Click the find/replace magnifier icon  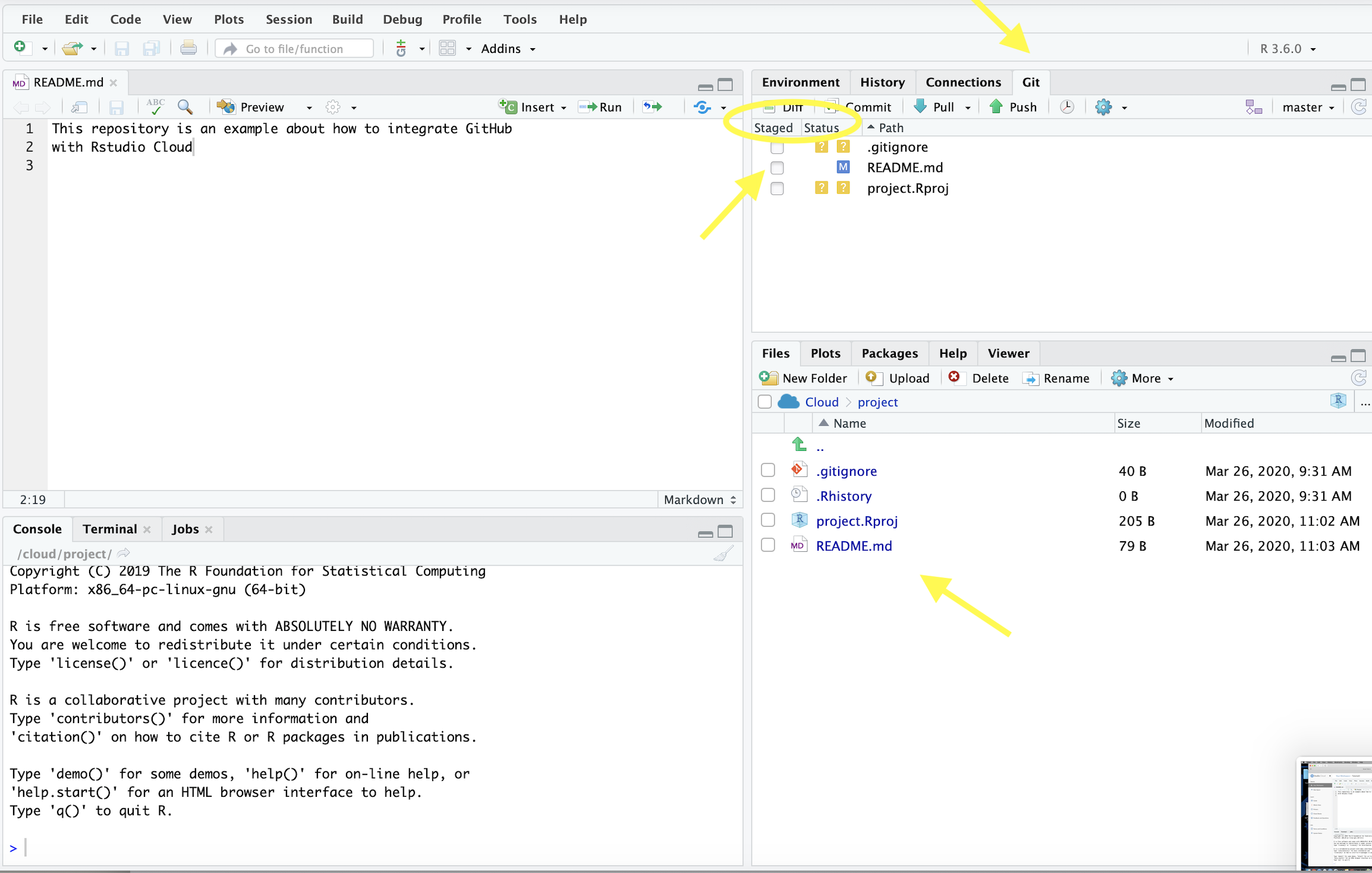[185, 107]
